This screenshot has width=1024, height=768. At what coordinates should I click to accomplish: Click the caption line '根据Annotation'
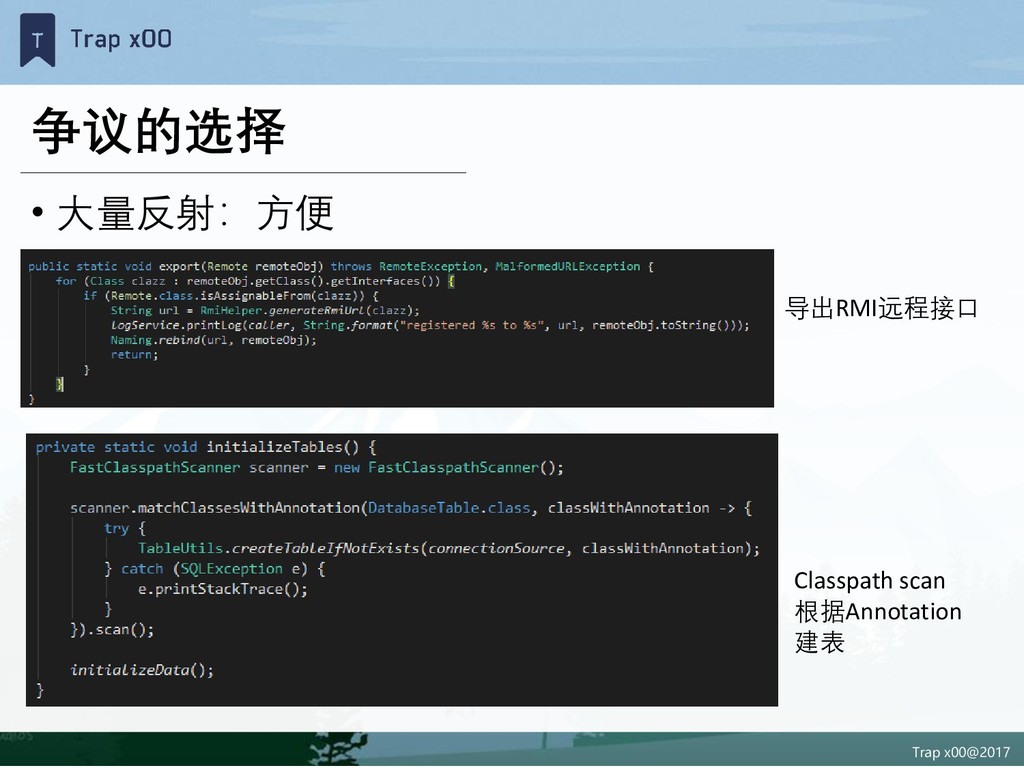pyautogui.click(x=878, y=612)
